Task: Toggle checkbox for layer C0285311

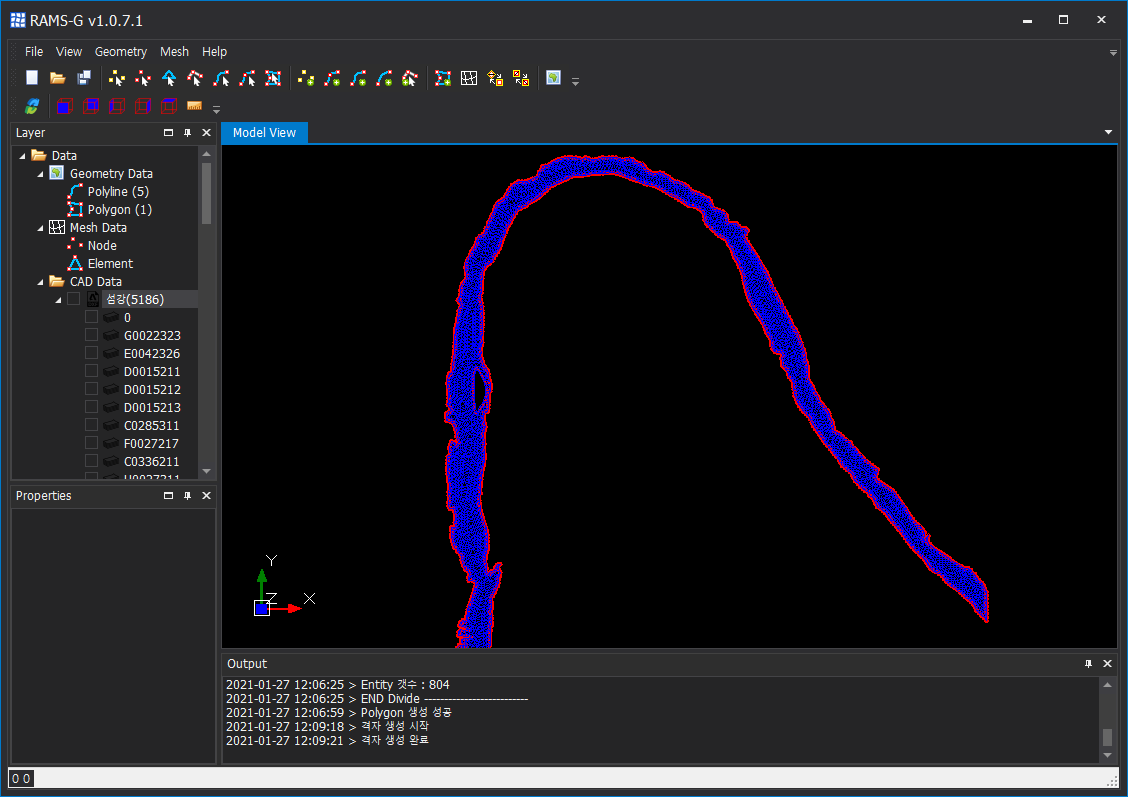Action: click(91, 424)
